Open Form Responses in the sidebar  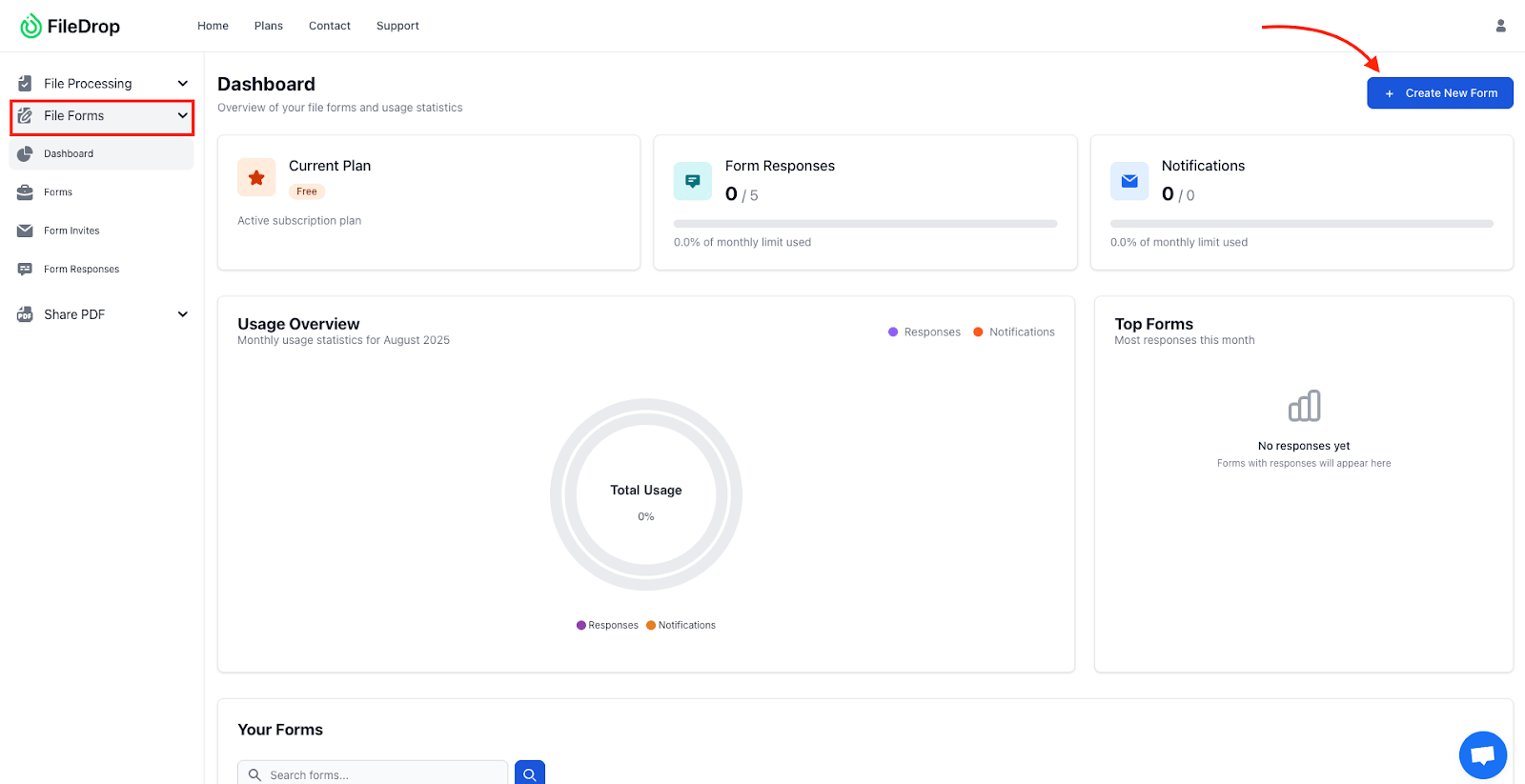point(101,270)
